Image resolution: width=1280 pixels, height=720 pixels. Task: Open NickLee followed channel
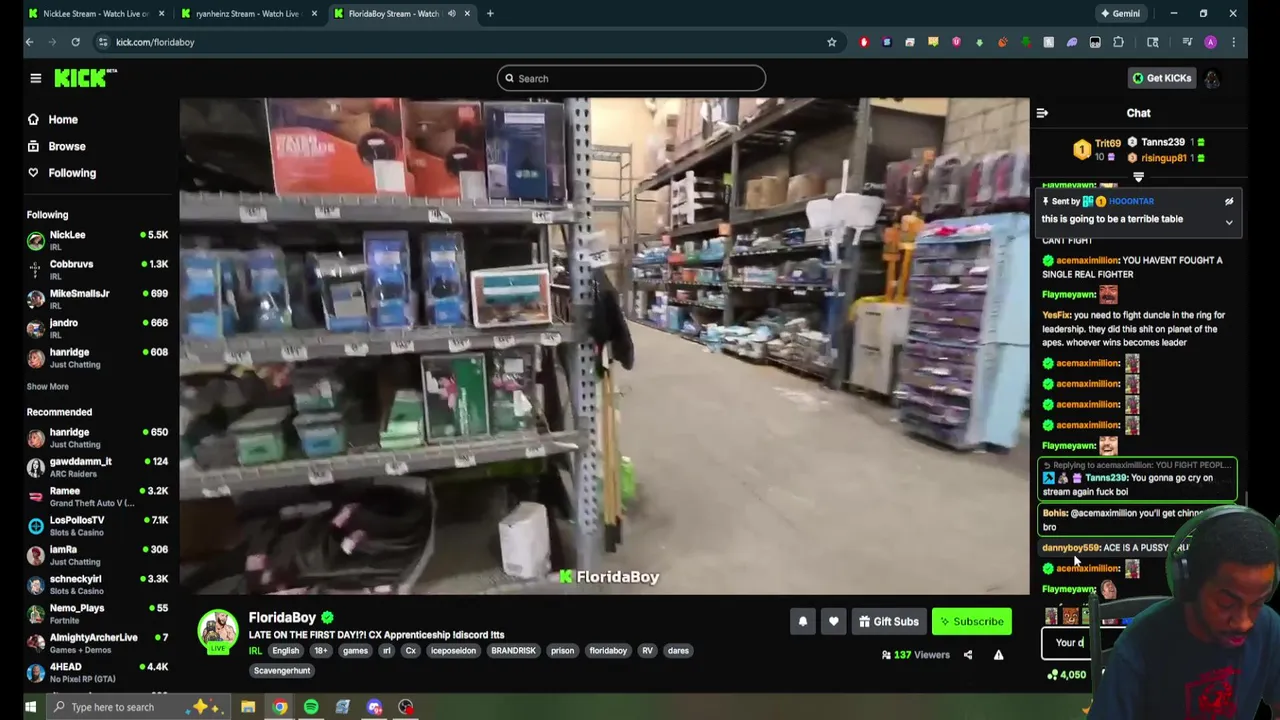pos(97,240)
